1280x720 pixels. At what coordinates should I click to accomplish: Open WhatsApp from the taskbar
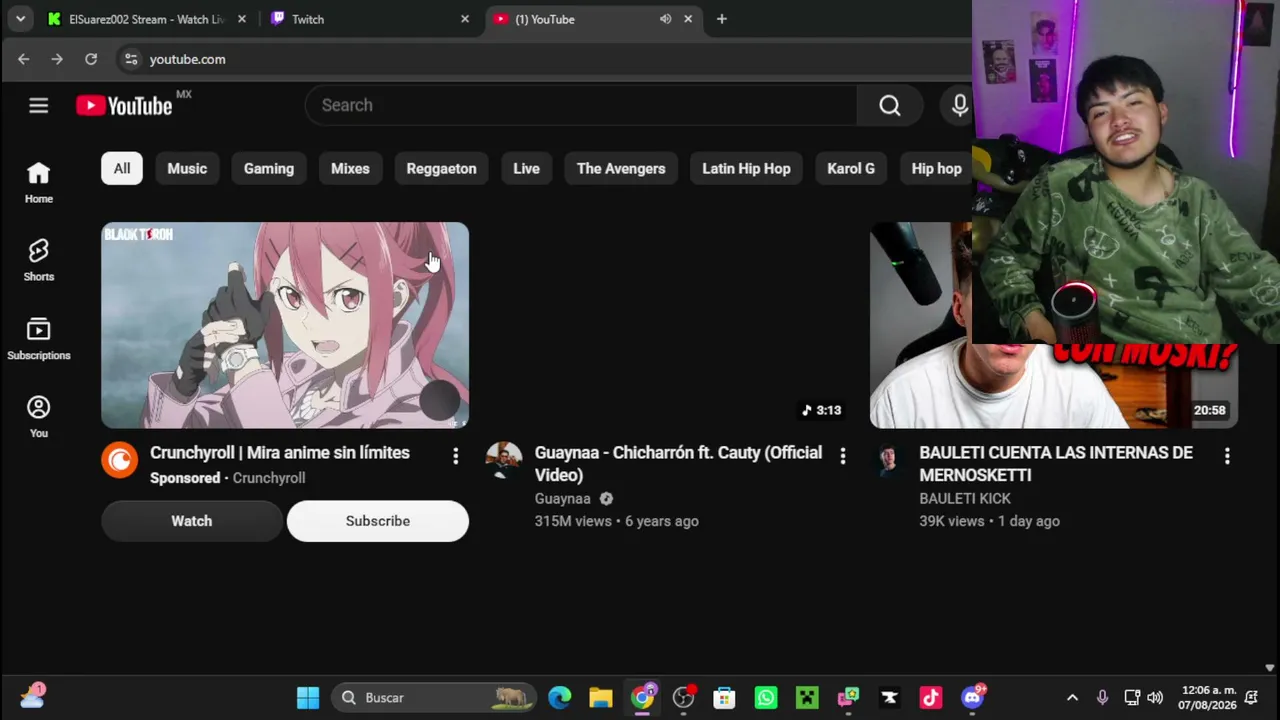(x=766, y=698)
